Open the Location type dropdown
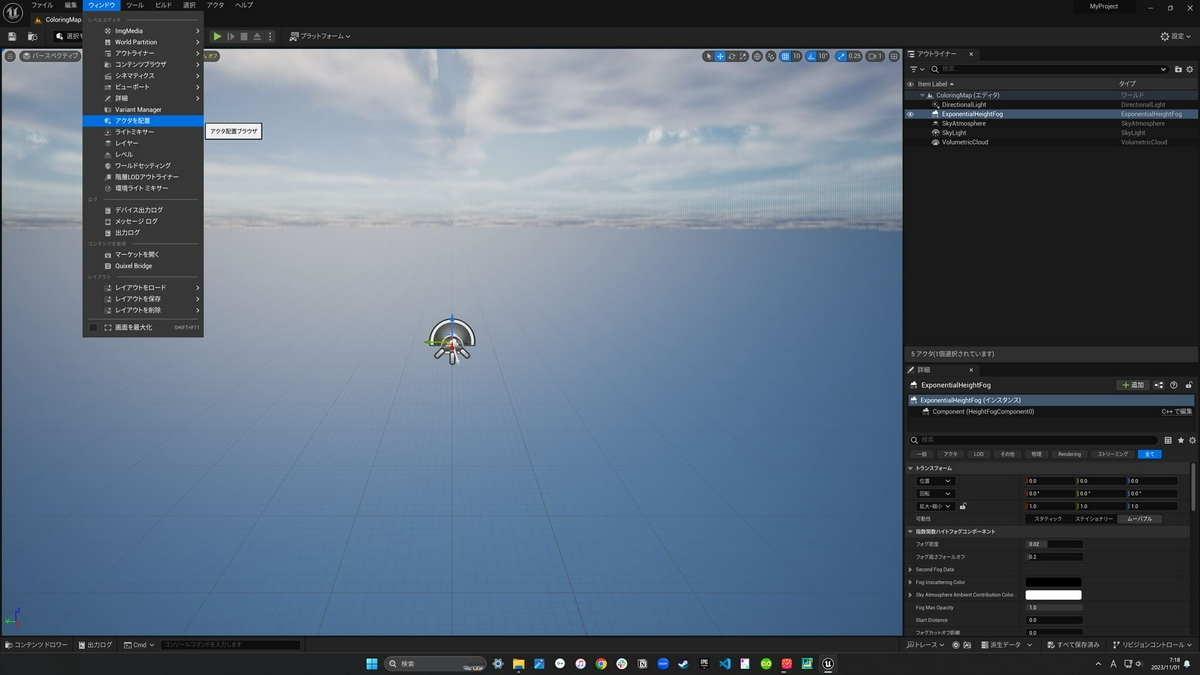Image resolution: width=1200 pixels, height=675 pixels. tap(935, 481)
